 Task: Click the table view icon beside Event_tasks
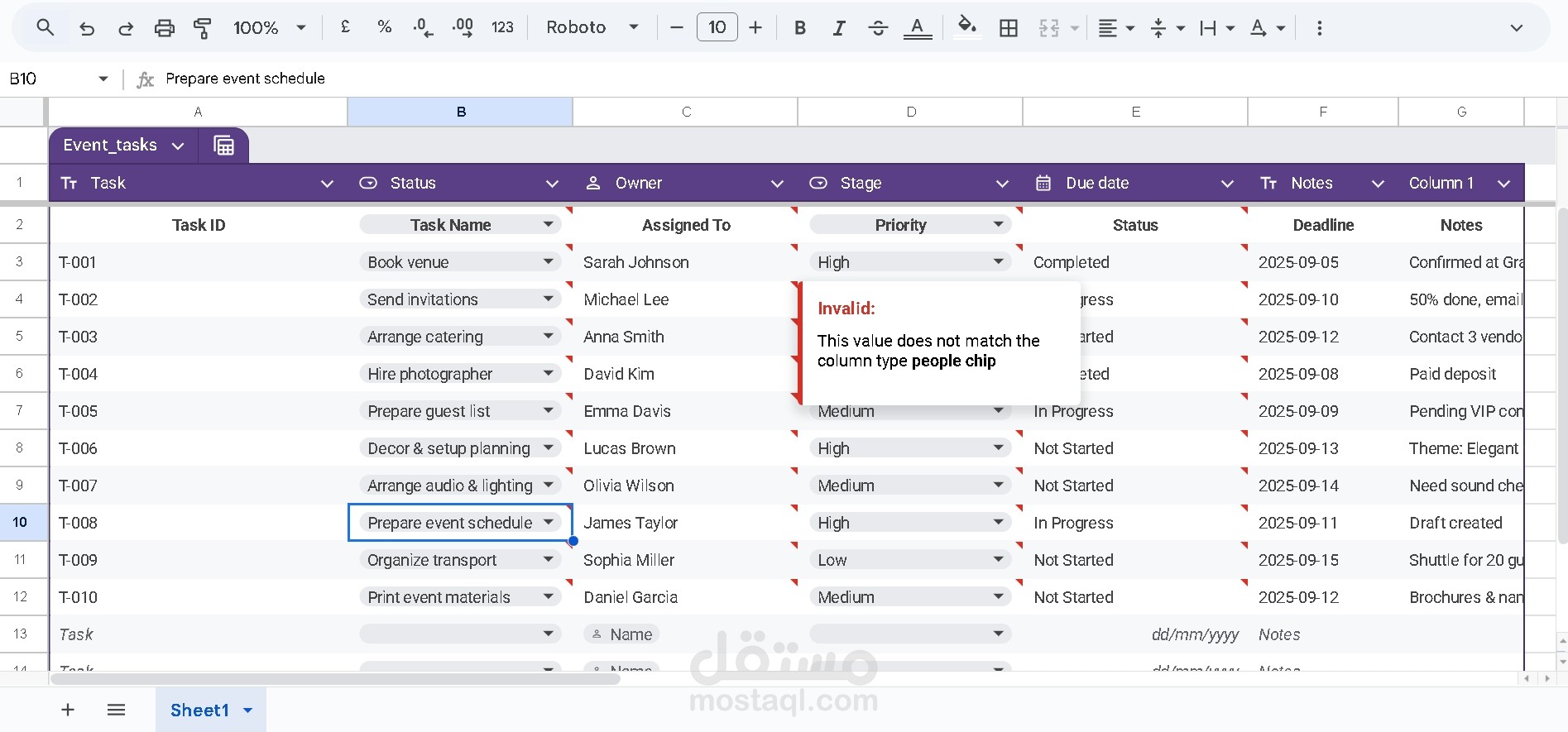click(x=223, y=146)
